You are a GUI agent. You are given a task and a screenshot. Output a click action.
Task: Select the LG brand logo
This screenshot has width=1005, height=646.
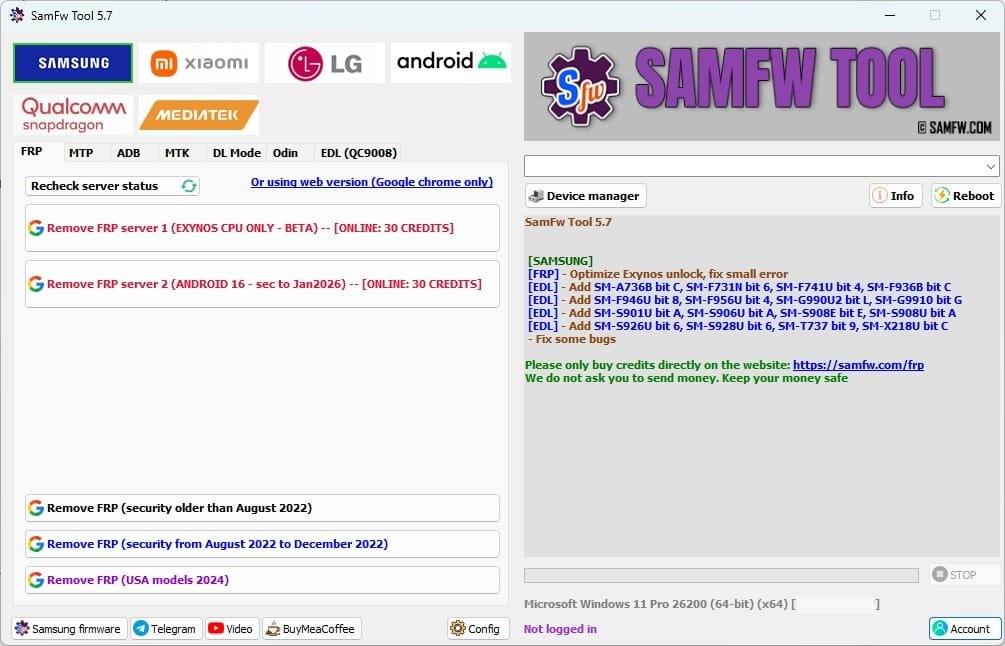[x=325, y=63]
